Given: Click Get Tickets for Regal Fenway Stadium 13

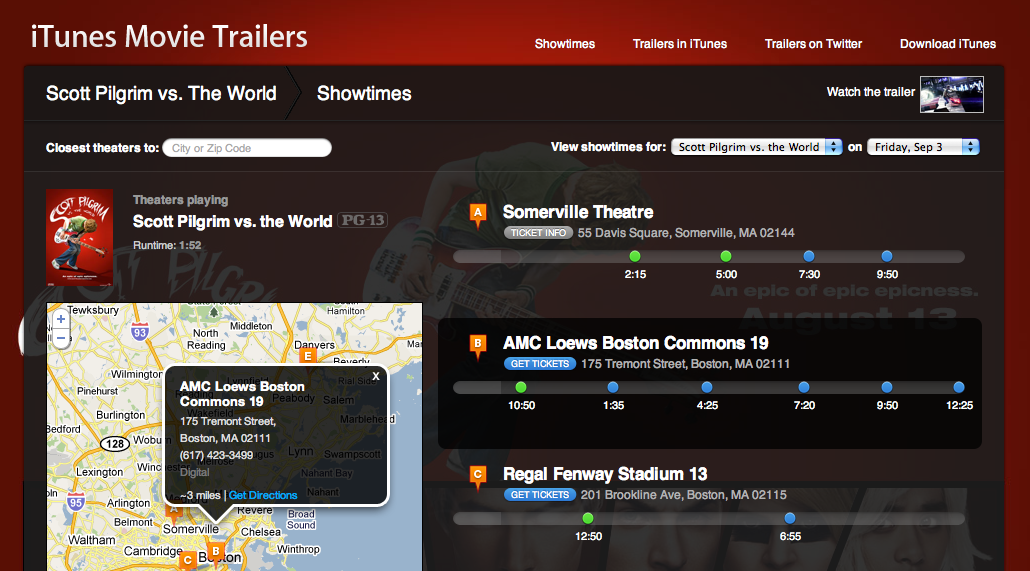Looking at the screenshot, I should (540, 495).
